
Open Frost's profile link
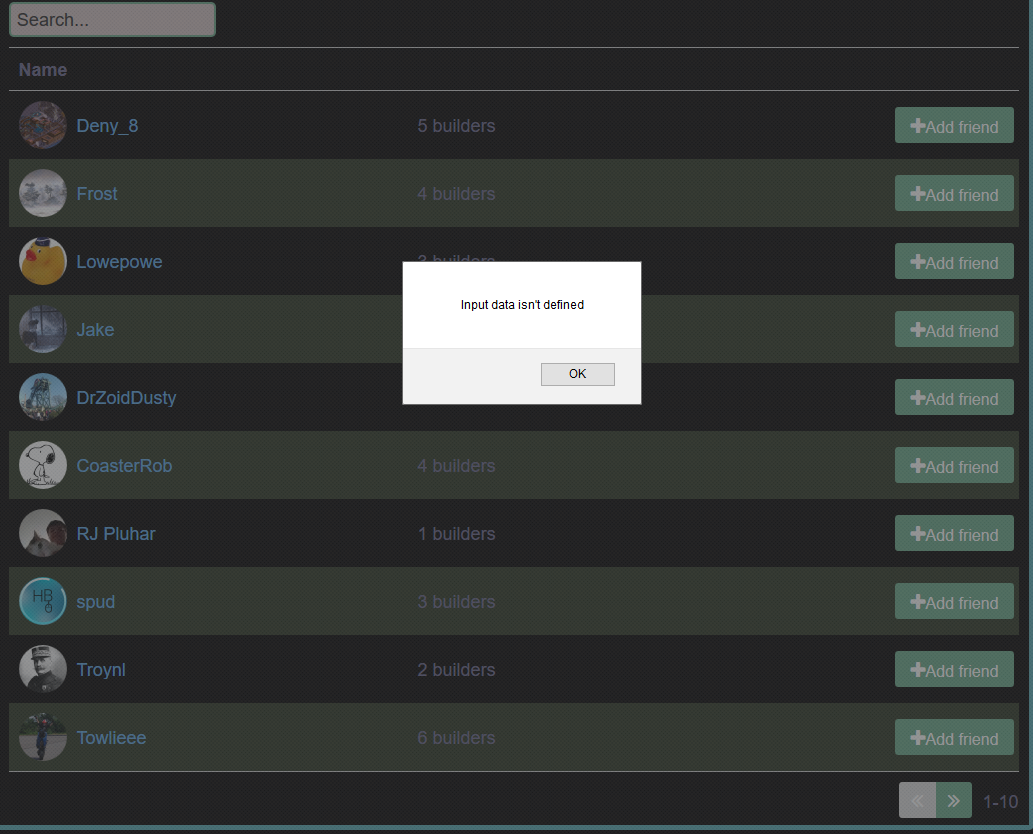coord(97,194)
